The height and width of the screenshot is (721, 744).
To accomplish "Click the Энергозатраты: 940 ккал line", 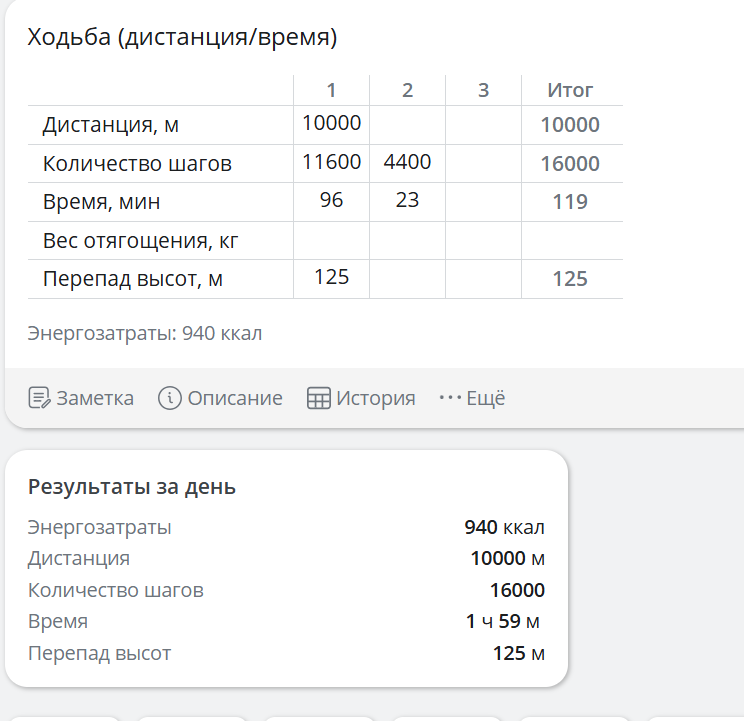I will 145,333.
